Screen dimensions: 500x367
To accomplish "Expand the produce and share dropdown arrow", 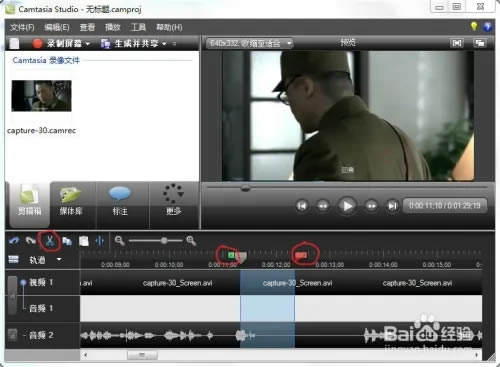I will coord(164,44).
